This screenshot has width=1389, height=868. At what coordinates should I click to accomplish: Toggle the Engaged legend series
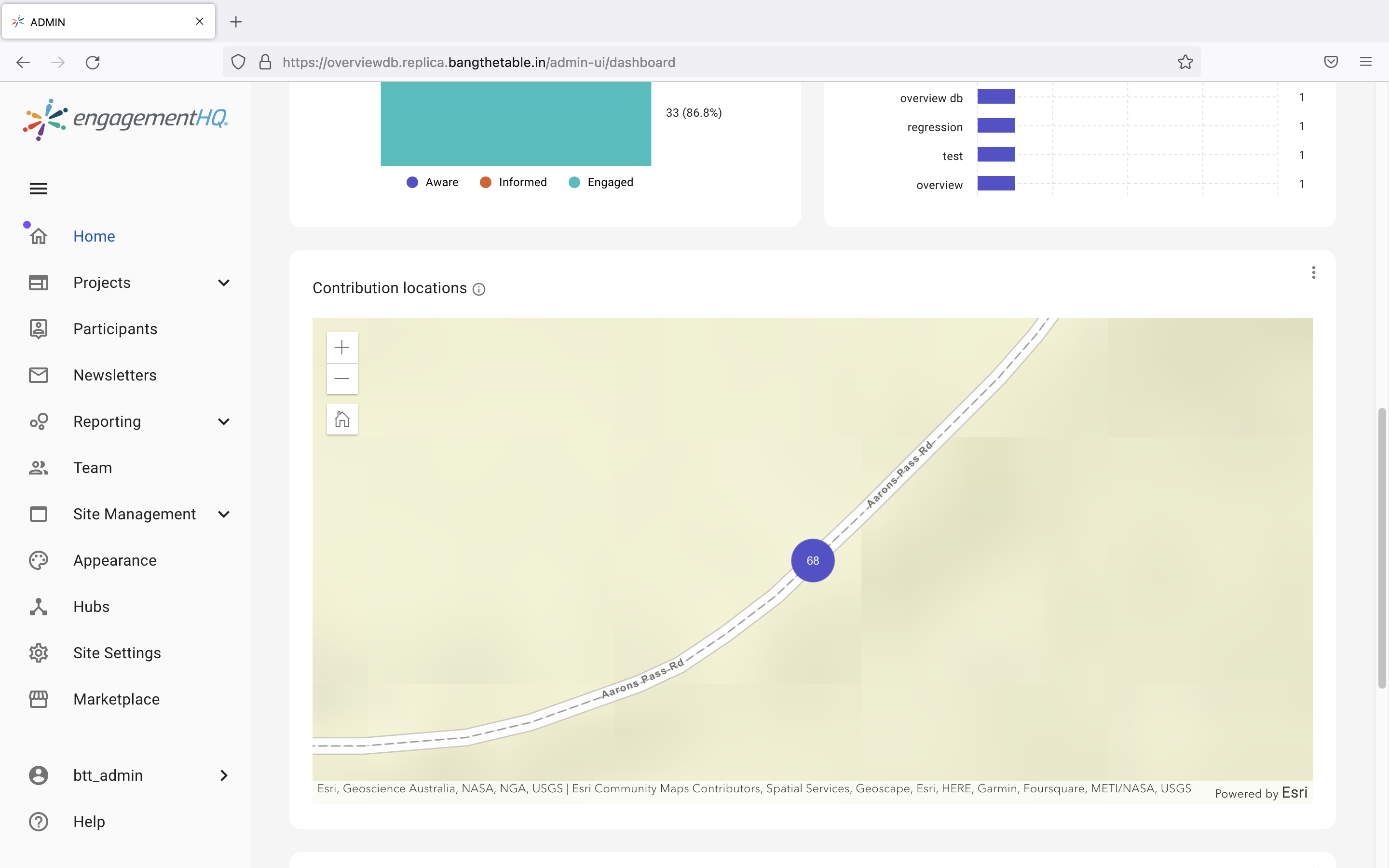601,183
